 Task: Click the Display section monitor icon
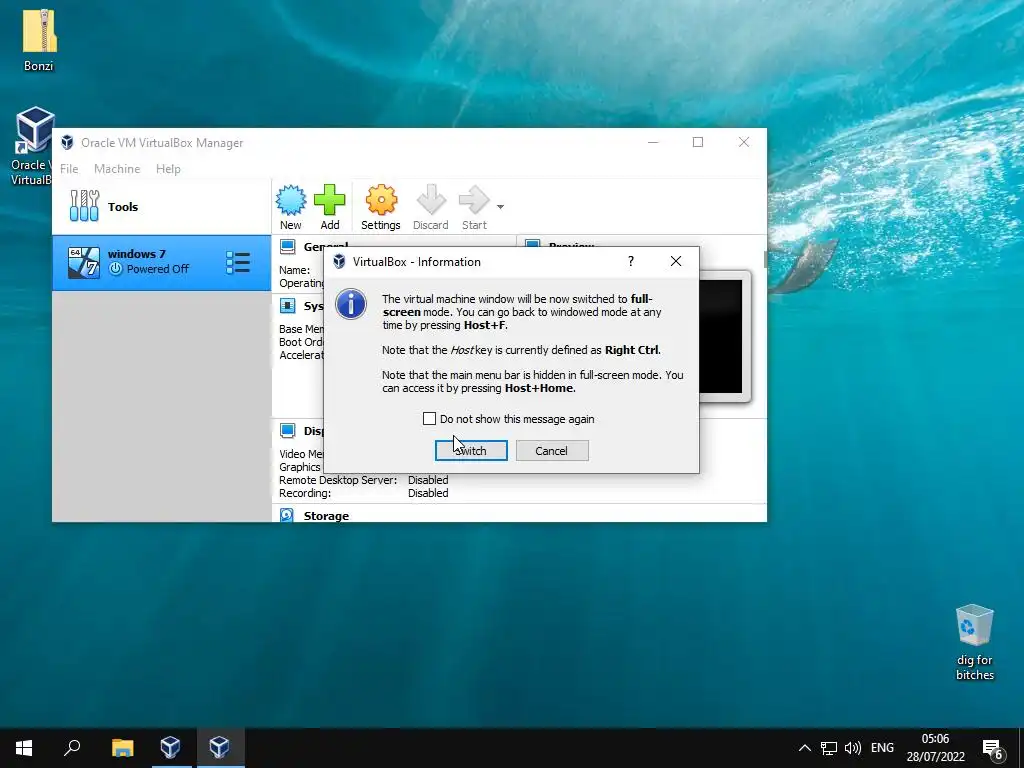click(287, 430)
